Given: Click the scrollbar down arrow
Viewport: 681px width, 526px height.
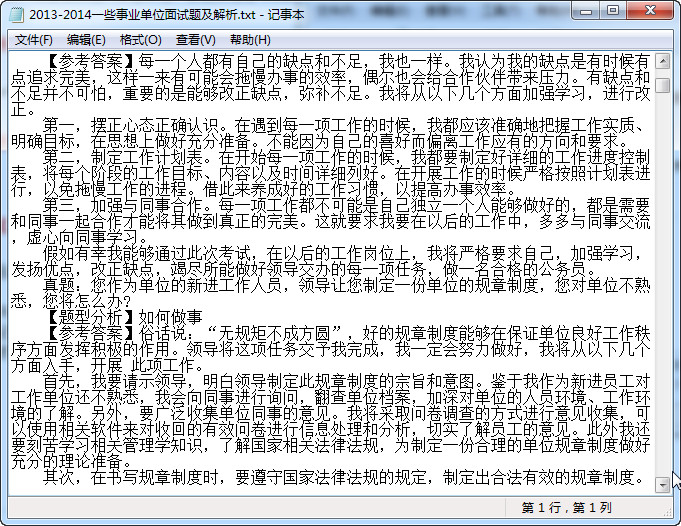Looking at the screenshot, I should pos(662,485).
